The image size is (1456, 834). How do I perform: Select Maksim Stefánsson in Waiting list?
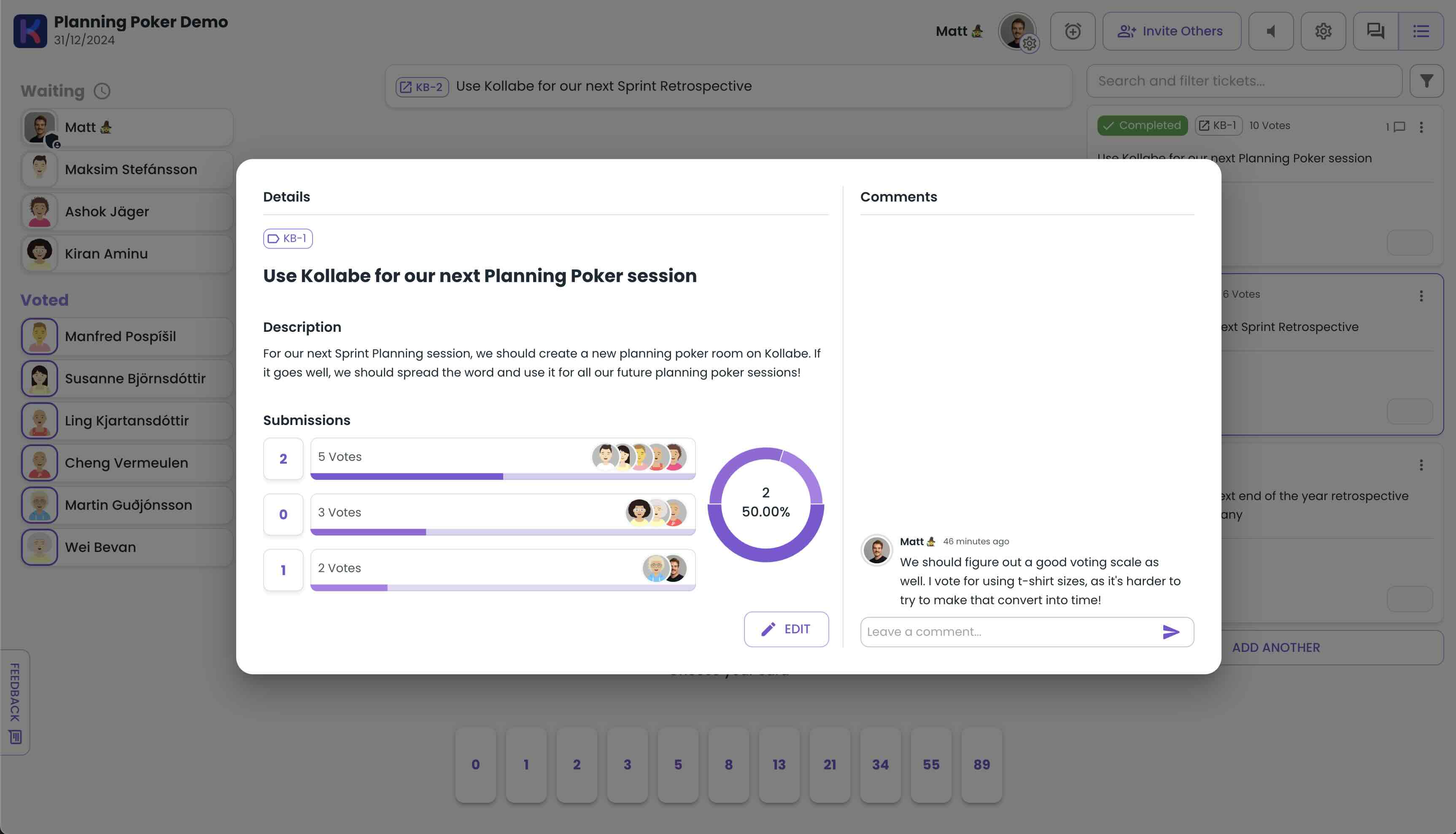point(127,169)
